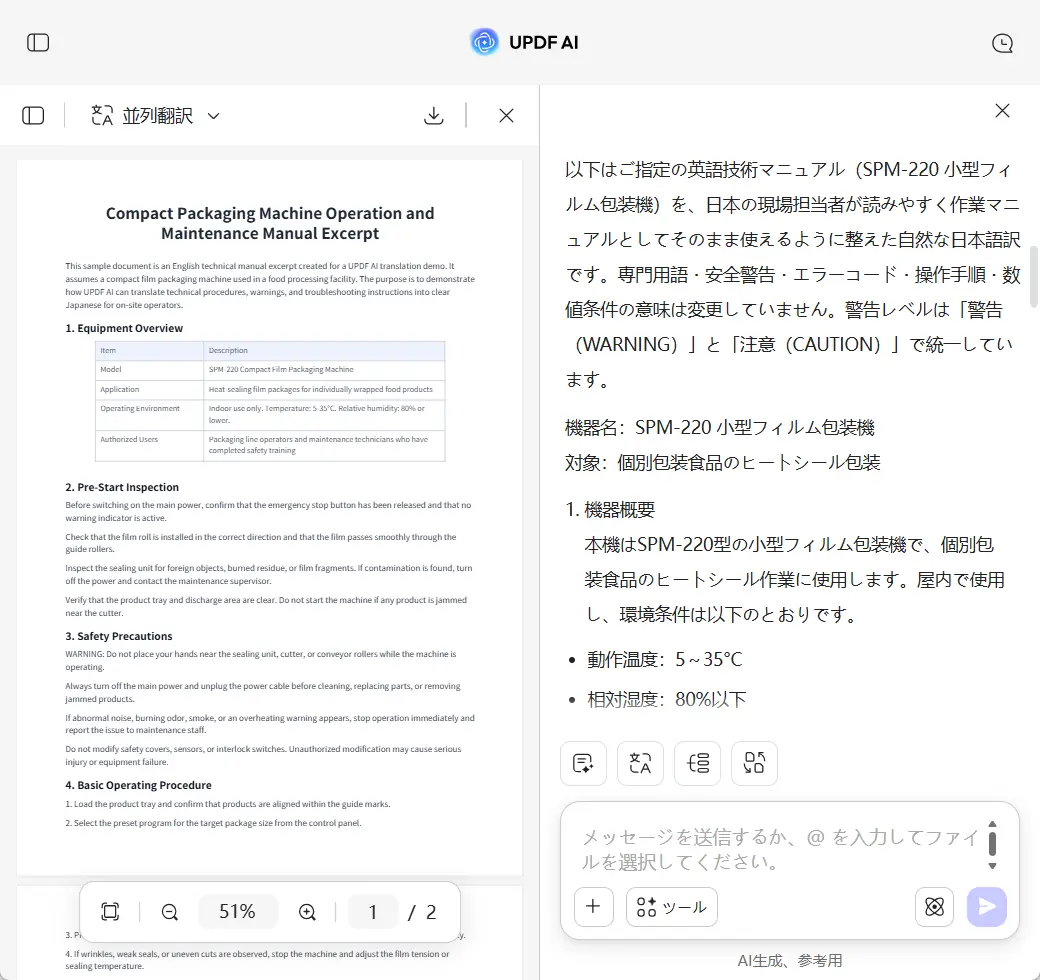Click the heading '3. Safety Precautions'
Screen dimensions: 1040x980
119,637
